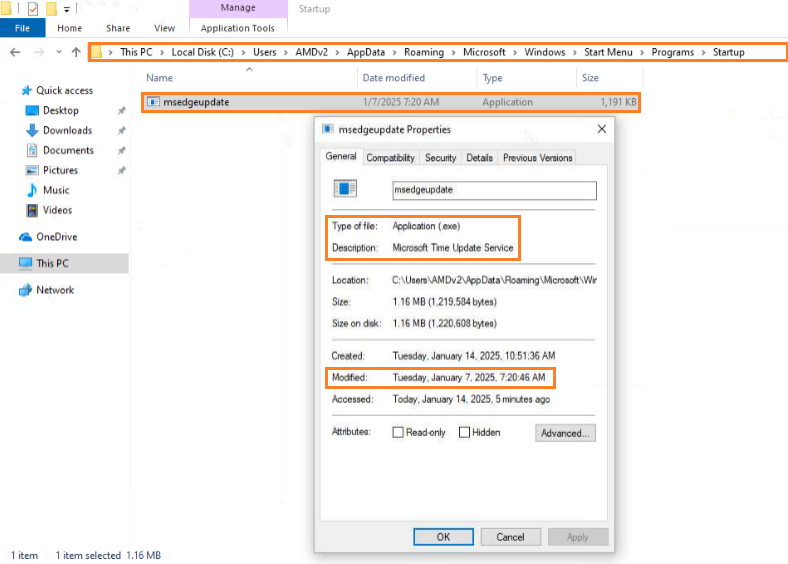This screenshot has width=788, height=564.
Task: Open the Share ribbon tab
Action: click(x=118, y=28)
